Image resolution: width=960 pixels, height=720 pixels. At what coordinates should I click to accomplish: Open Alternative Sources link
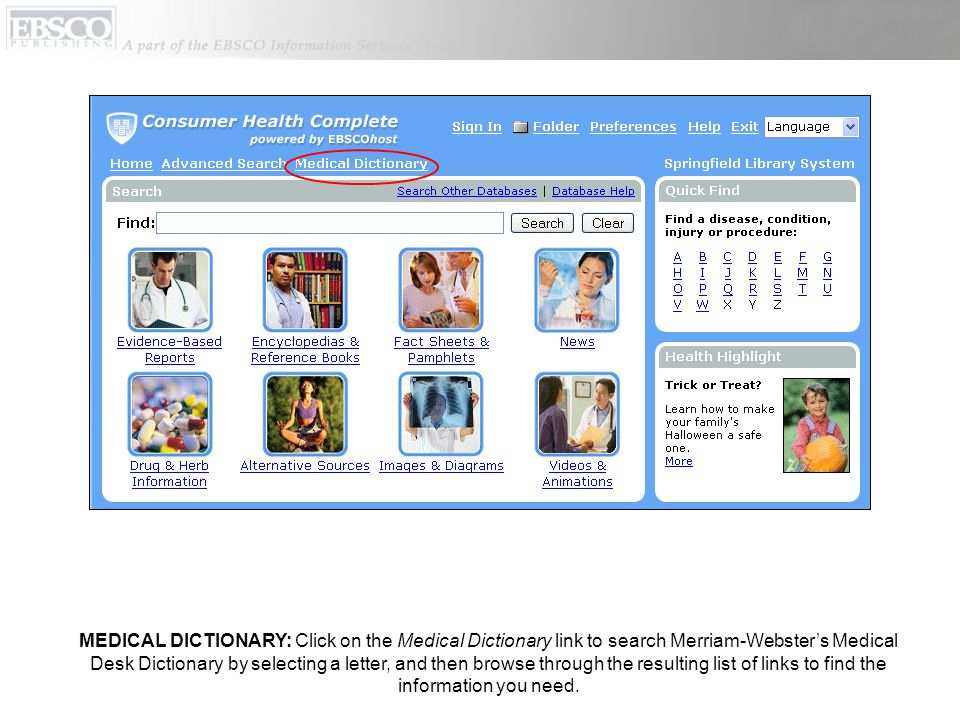pyautogui.click(x=305, y=466)
